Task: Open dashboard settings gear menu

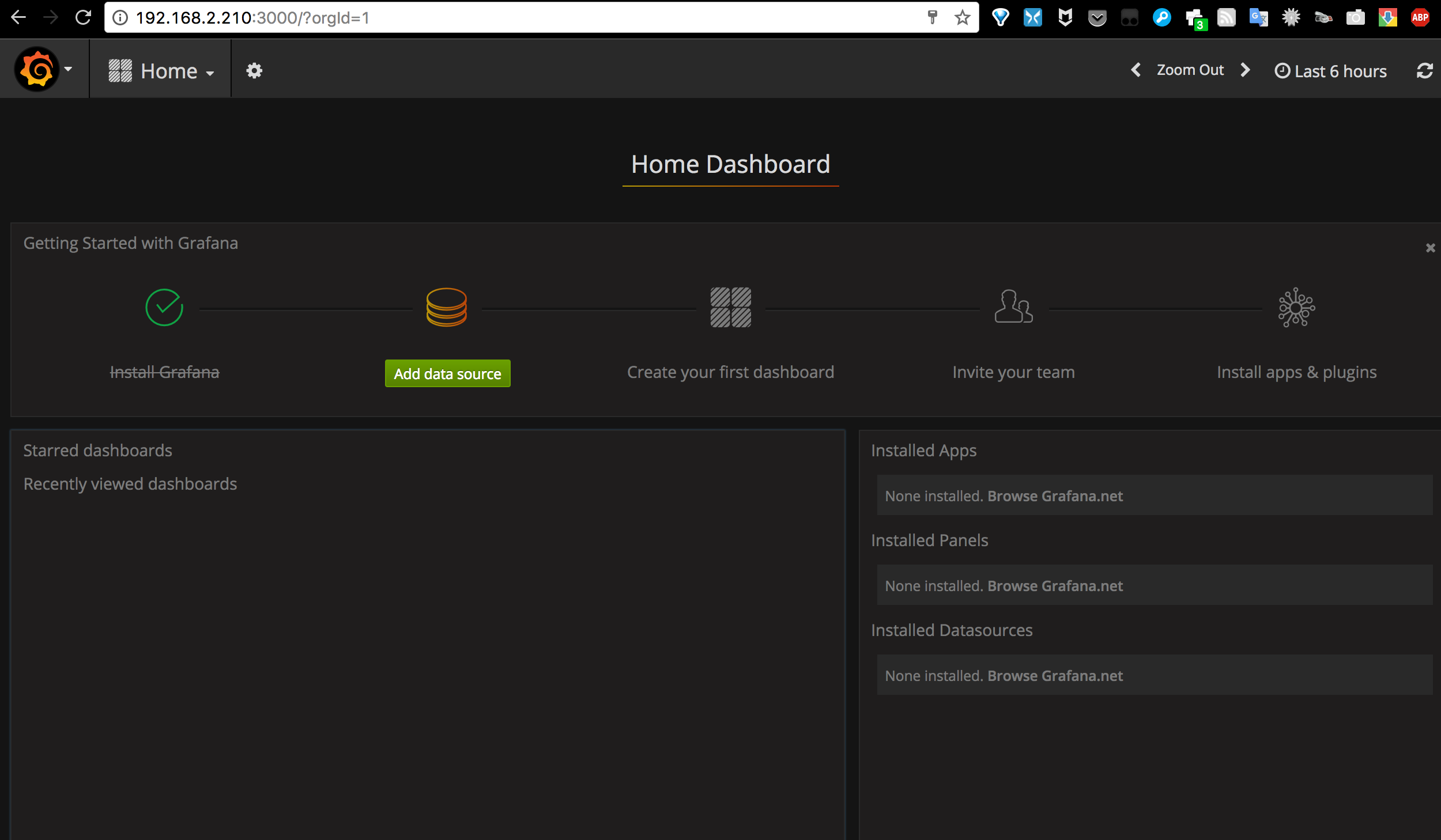Action: click(254, 71)
